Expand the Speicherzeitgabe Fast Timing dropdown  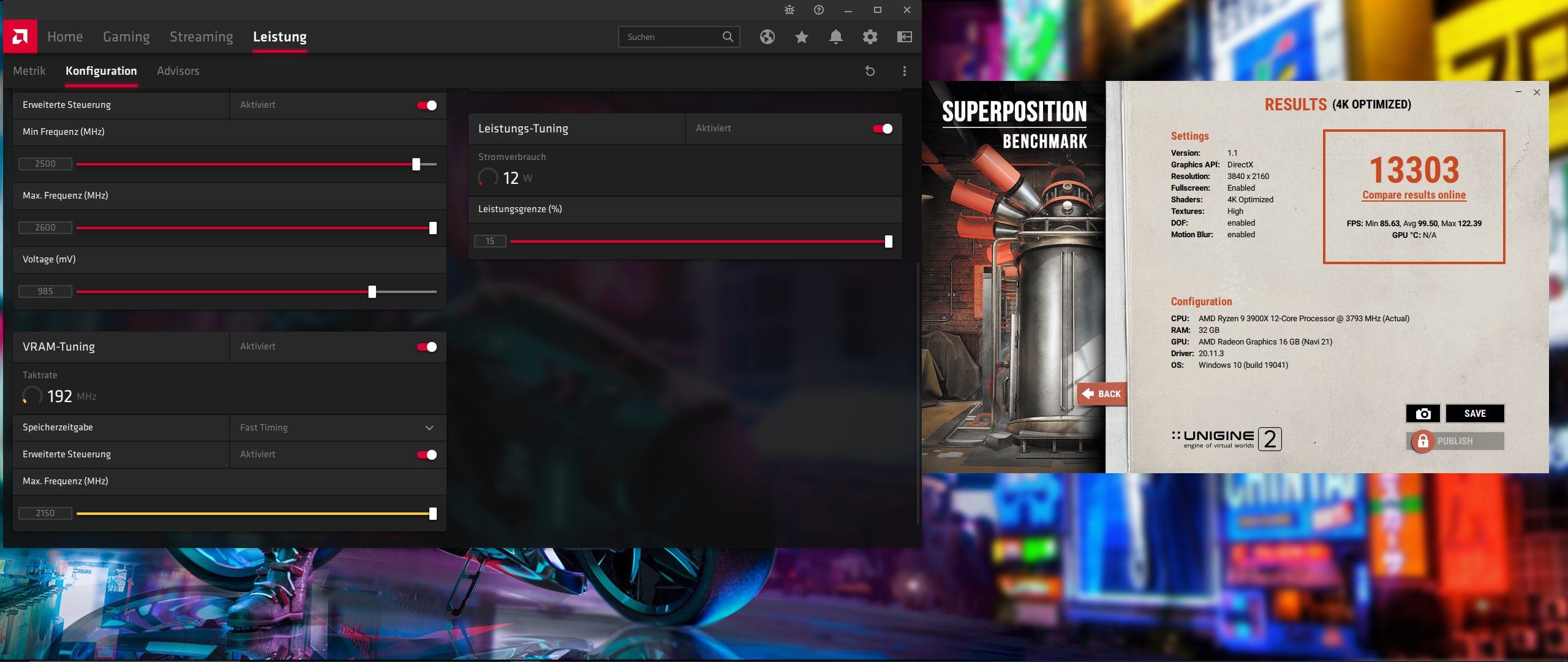pyautogui.click(x=337, y=428)
